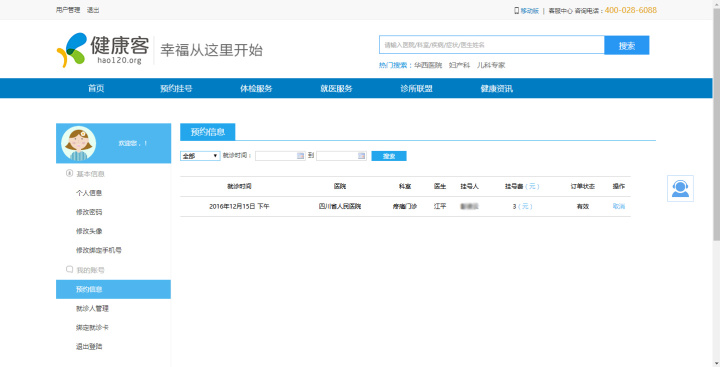
Task: Click the 2016年12月15日 下午 cell
Action: coord(239,206)
